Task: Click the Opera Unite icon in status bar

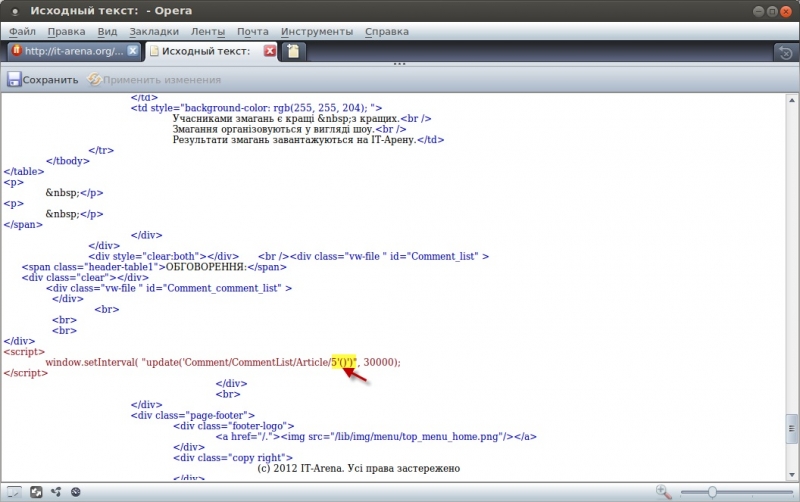Action: 36,492
